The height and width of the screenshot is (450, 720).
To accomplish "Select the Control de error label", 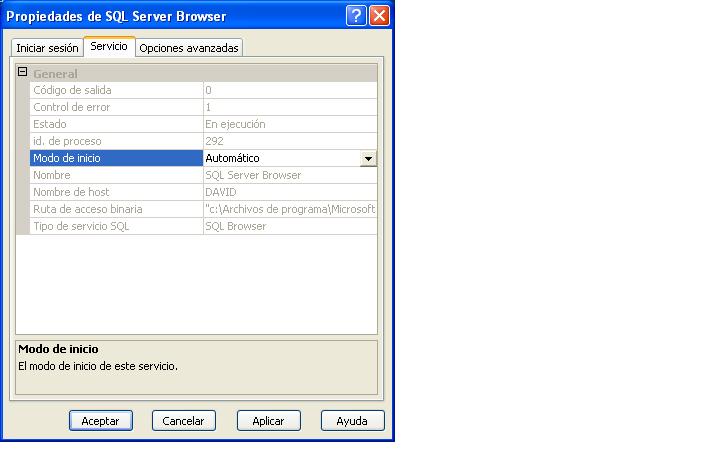I will pos(72,107).
